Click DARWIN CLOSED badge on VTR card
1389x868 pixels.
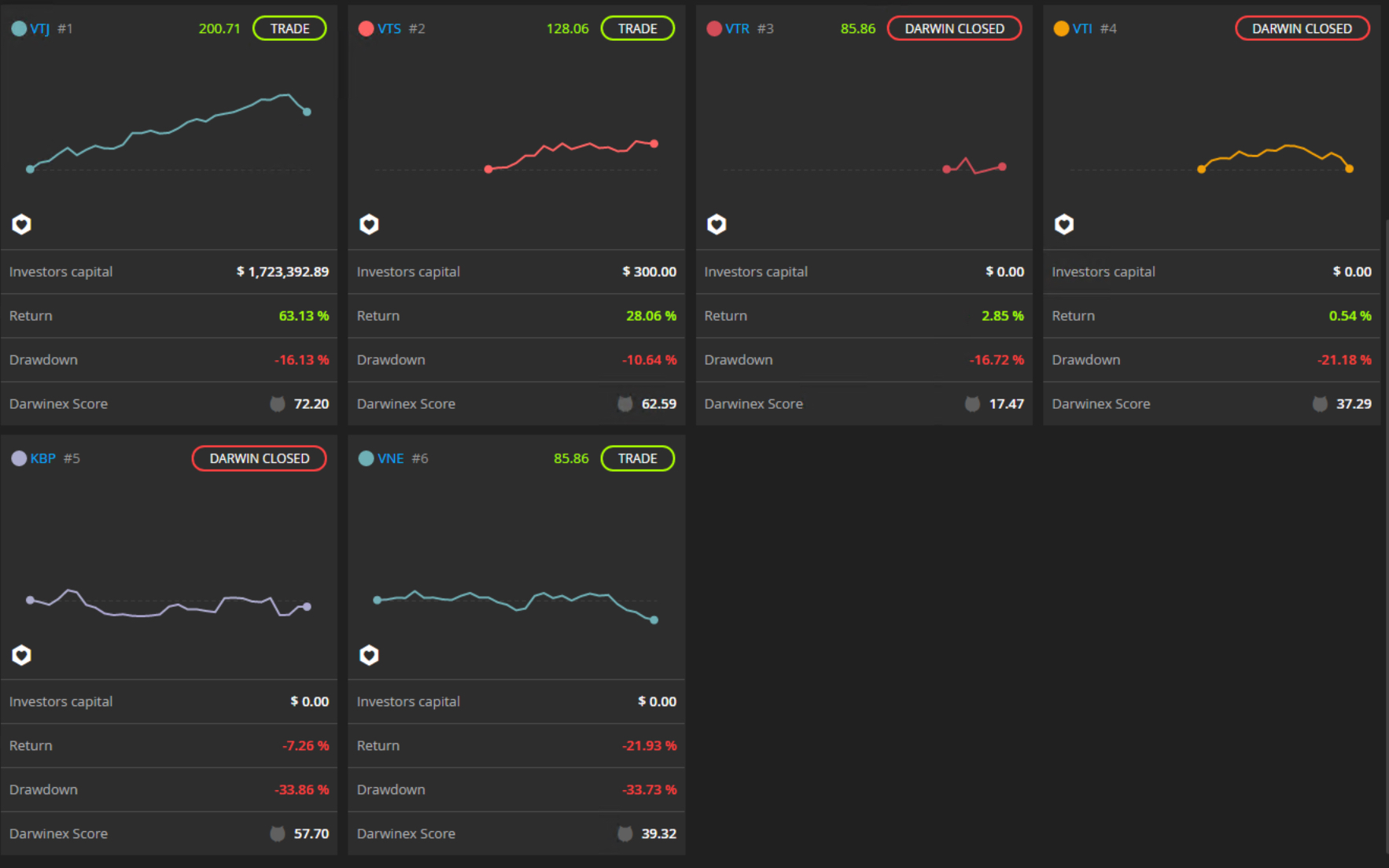(954, 28)
